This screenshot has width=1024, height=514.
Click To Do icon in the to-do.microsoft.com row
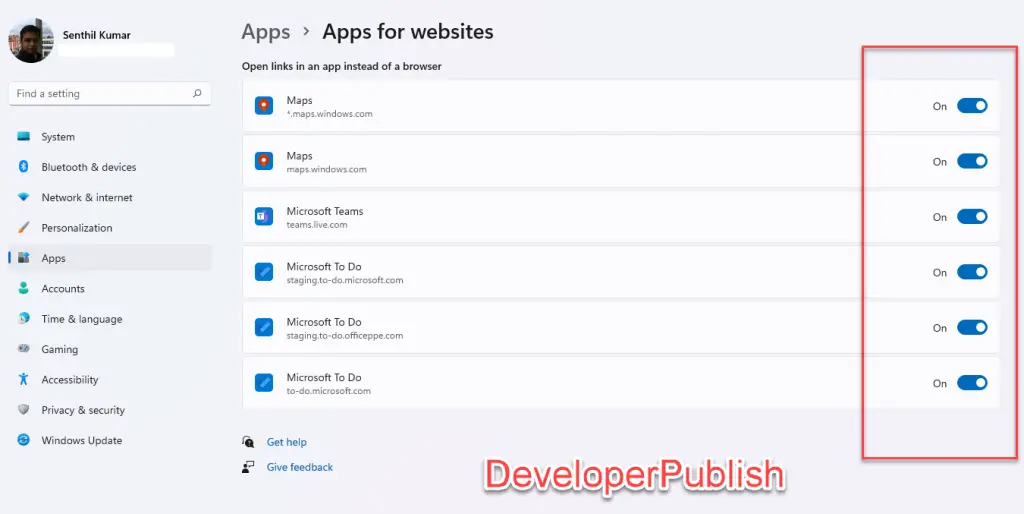[264, 383]
